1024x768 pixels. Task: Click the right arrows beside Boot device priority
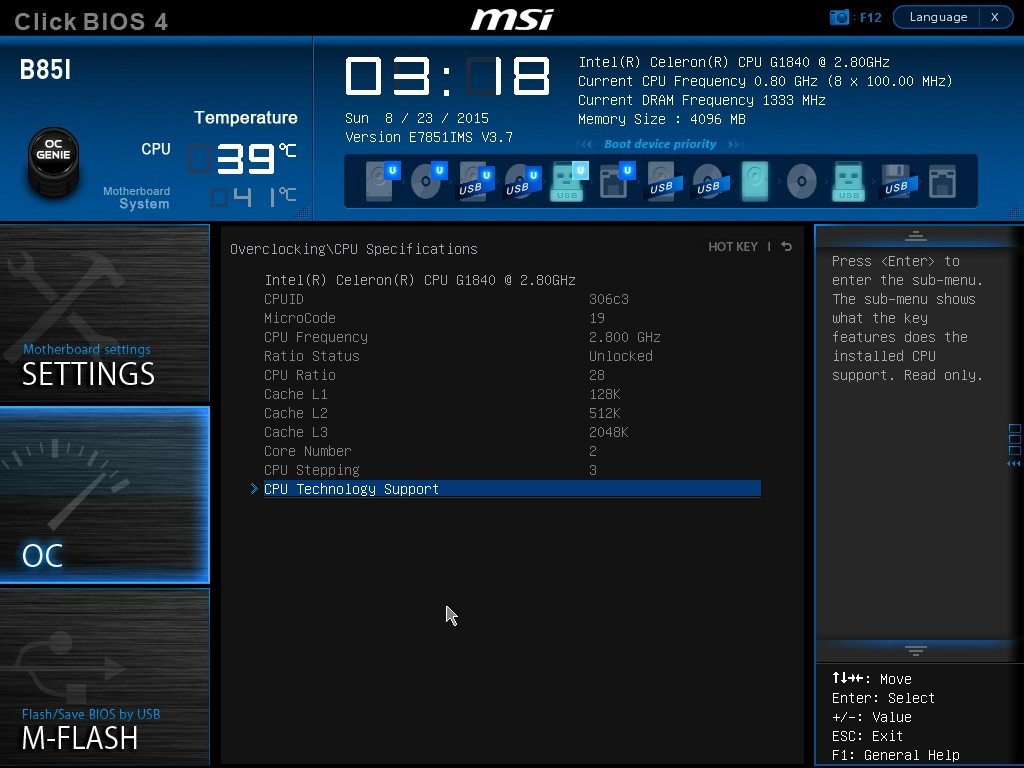(736, 144)
